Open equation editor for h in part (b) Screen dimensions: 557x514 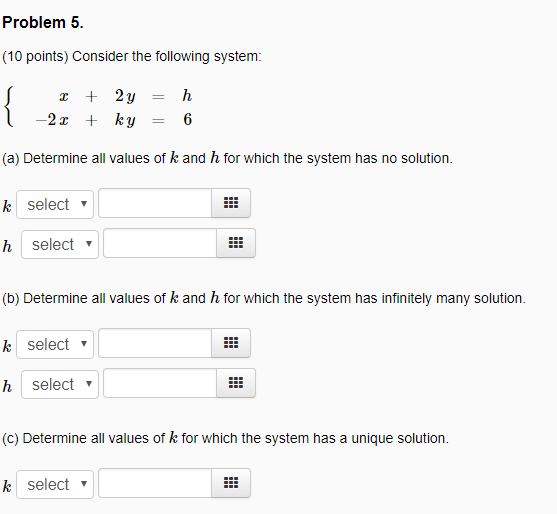pos(236,383)
